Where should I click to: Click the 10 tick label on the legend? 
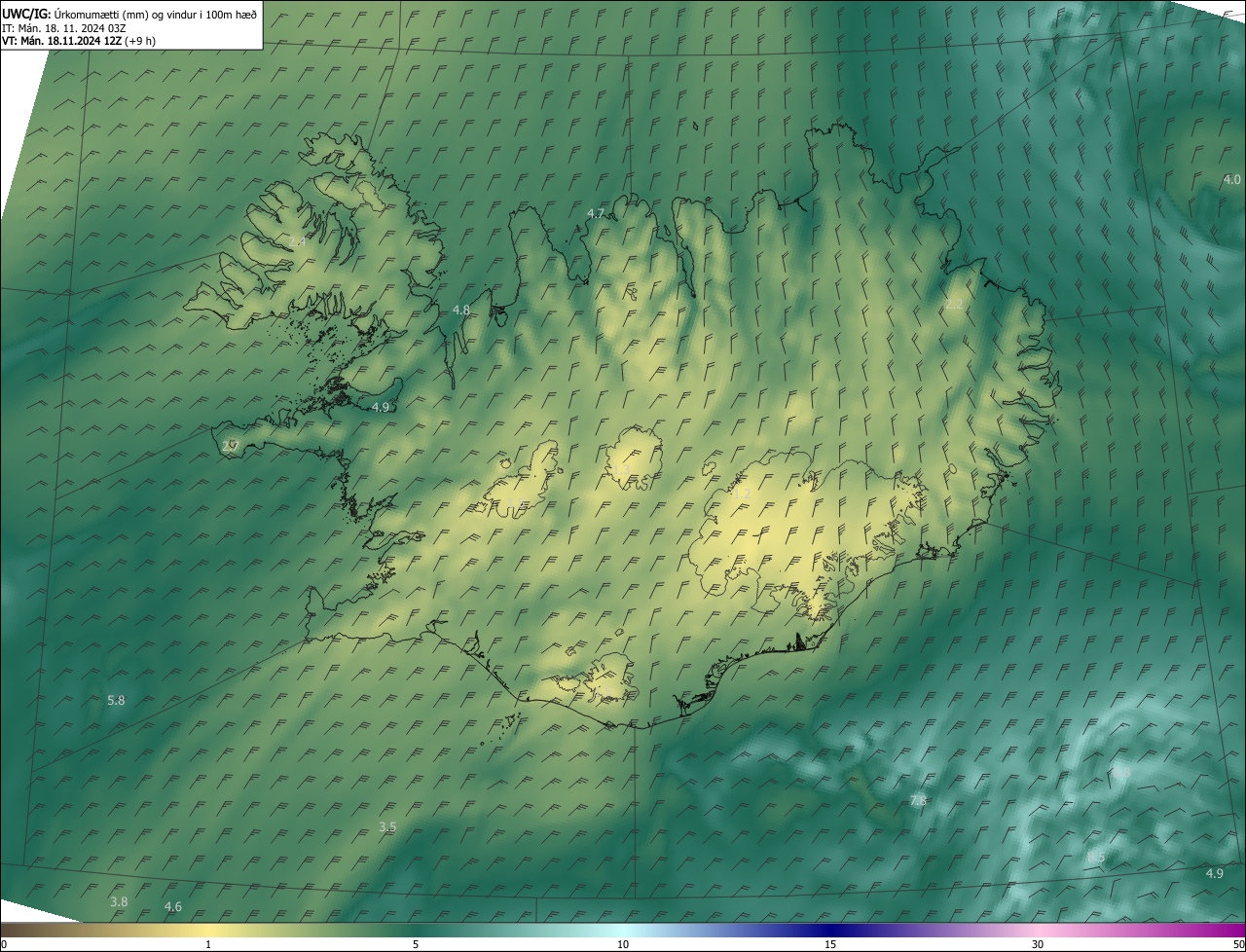point(623,945)
